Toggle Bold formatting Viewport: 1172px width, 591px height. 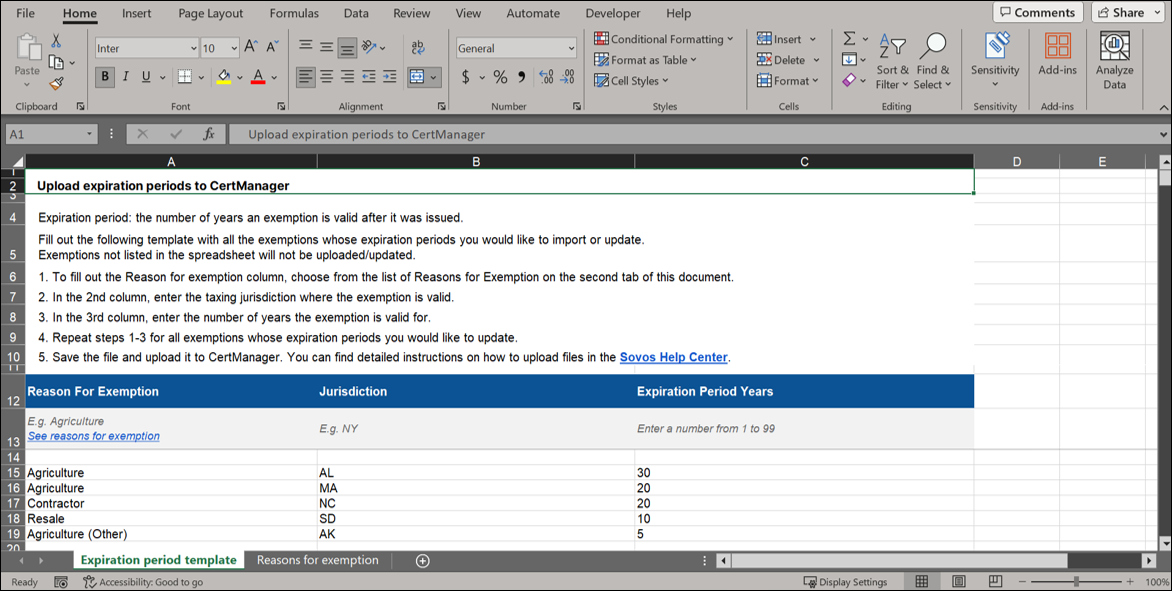coord(105,77)
